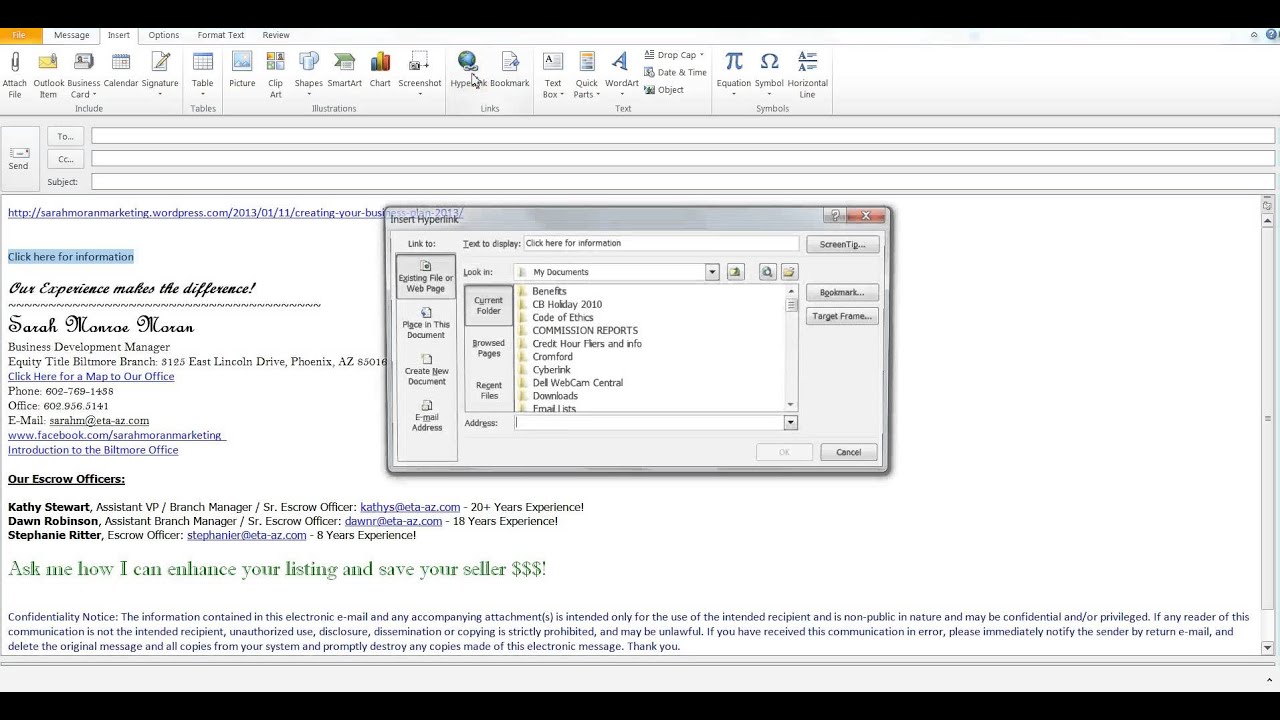Select Existing File or Web Page
The image size is (1280, 720).
point(426,277)
